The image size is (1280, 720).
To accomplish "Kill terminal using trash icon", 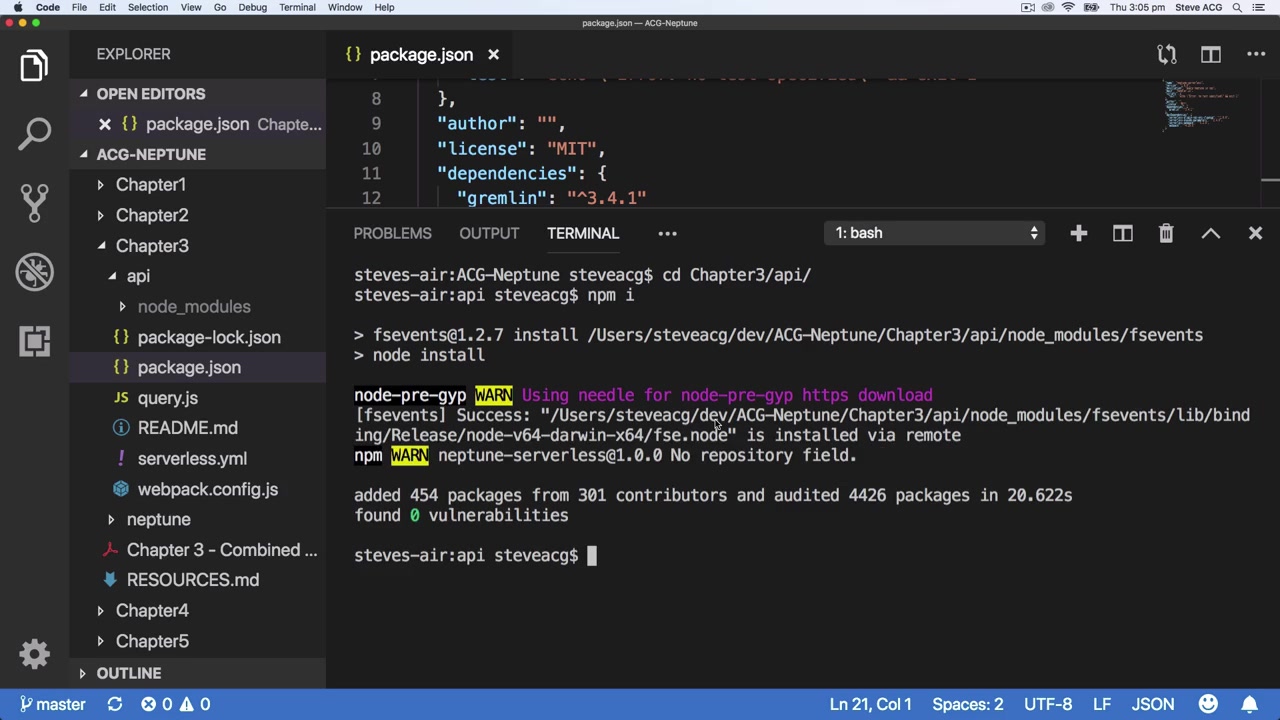I will click(1166, 233).
